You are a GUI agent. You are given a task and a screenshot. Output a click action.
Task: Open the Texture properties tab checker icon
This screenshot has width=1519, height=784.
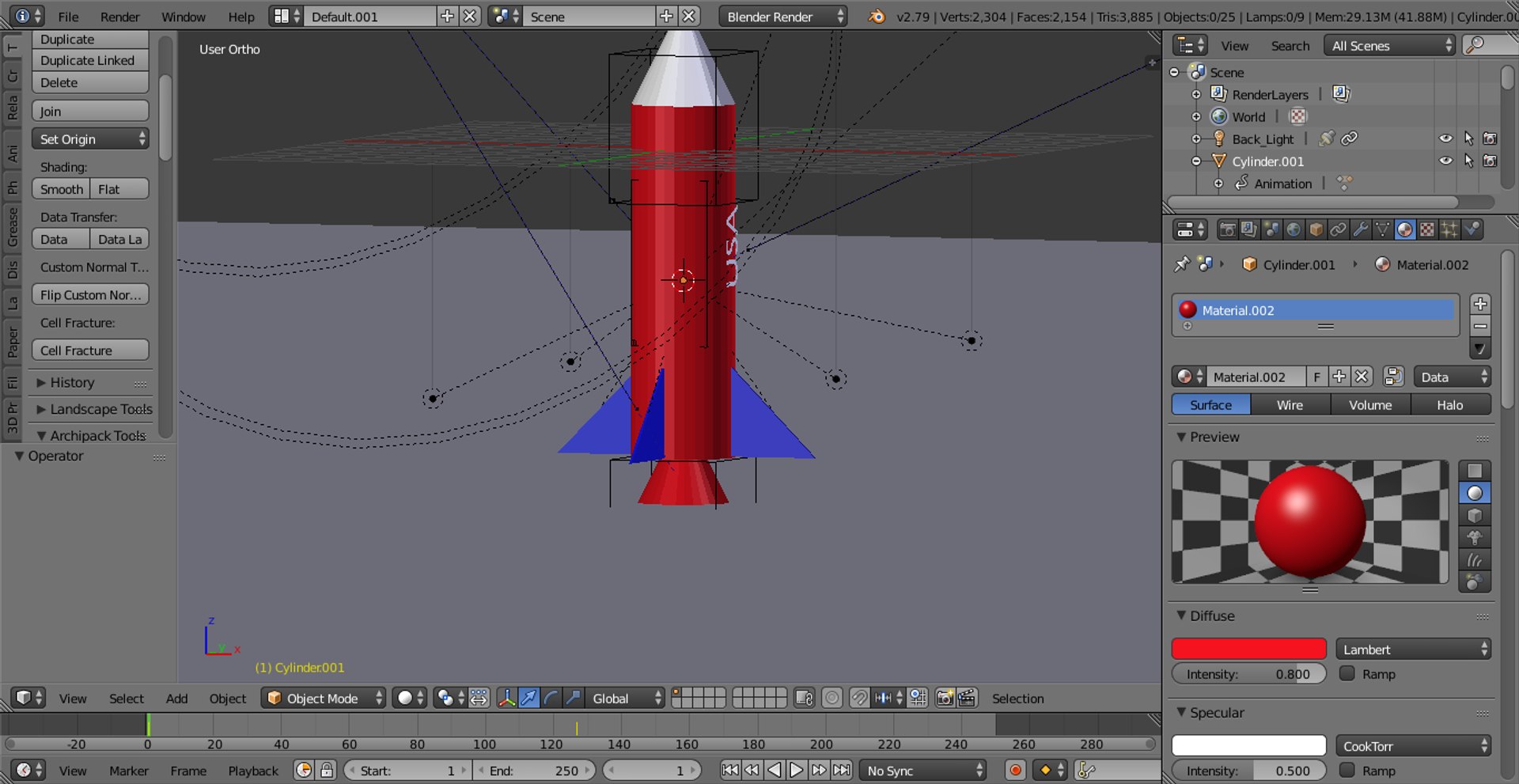pyautogui.click(x=1426, y=230)
